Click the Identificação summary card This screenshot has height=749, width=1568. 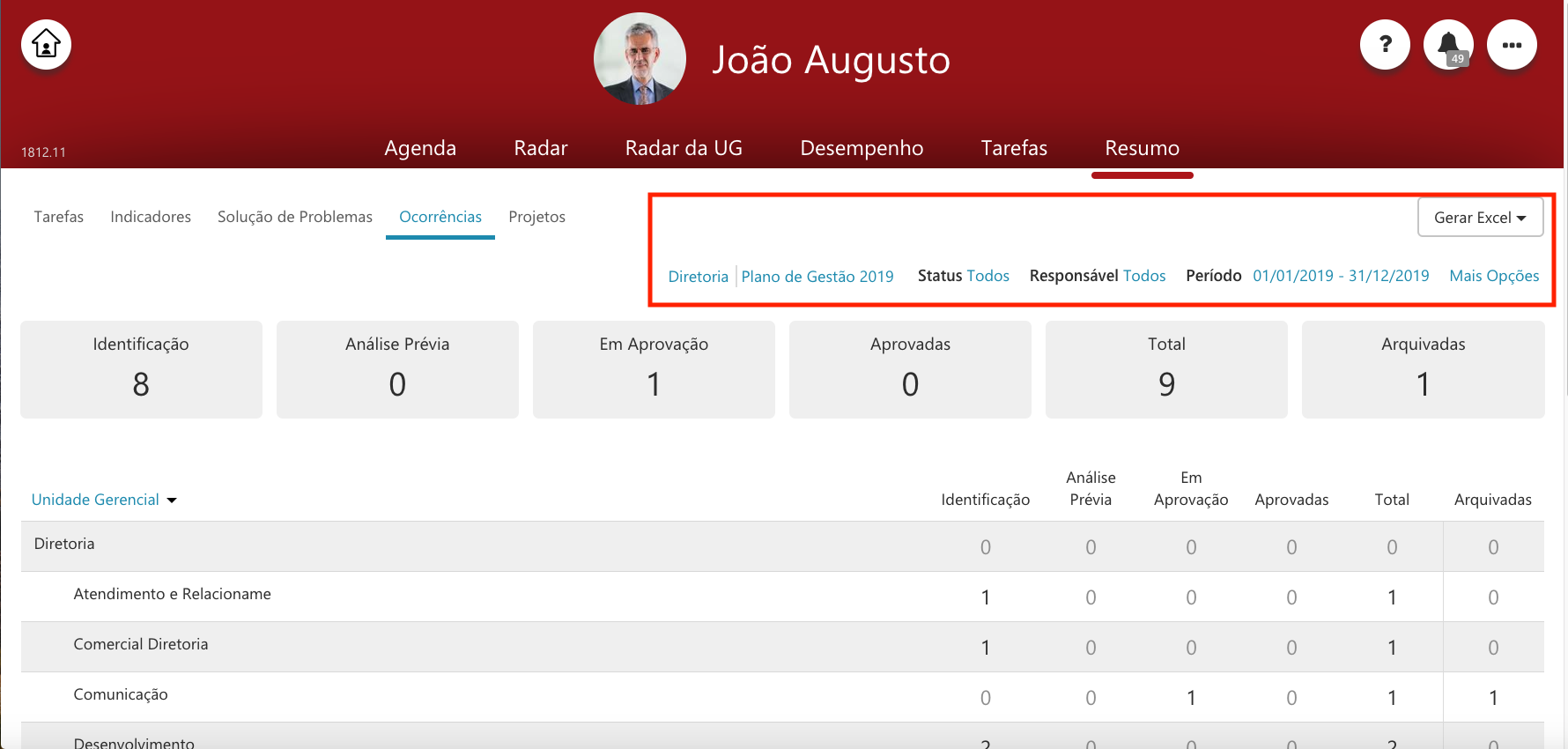[x=141, y=369]
